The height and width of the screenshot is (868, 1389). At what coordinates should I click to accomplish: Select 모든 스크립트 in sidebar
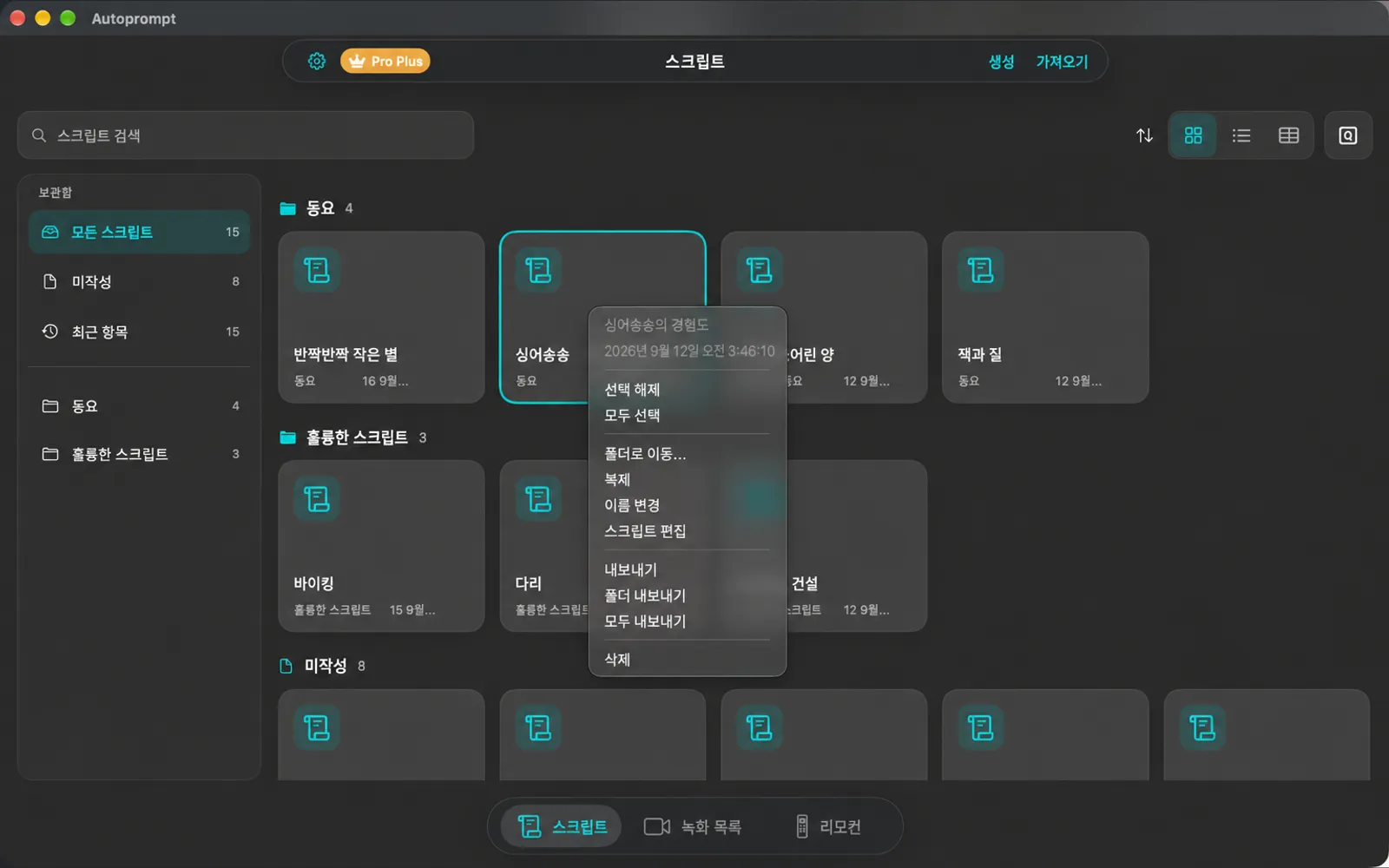click(140, 232)
